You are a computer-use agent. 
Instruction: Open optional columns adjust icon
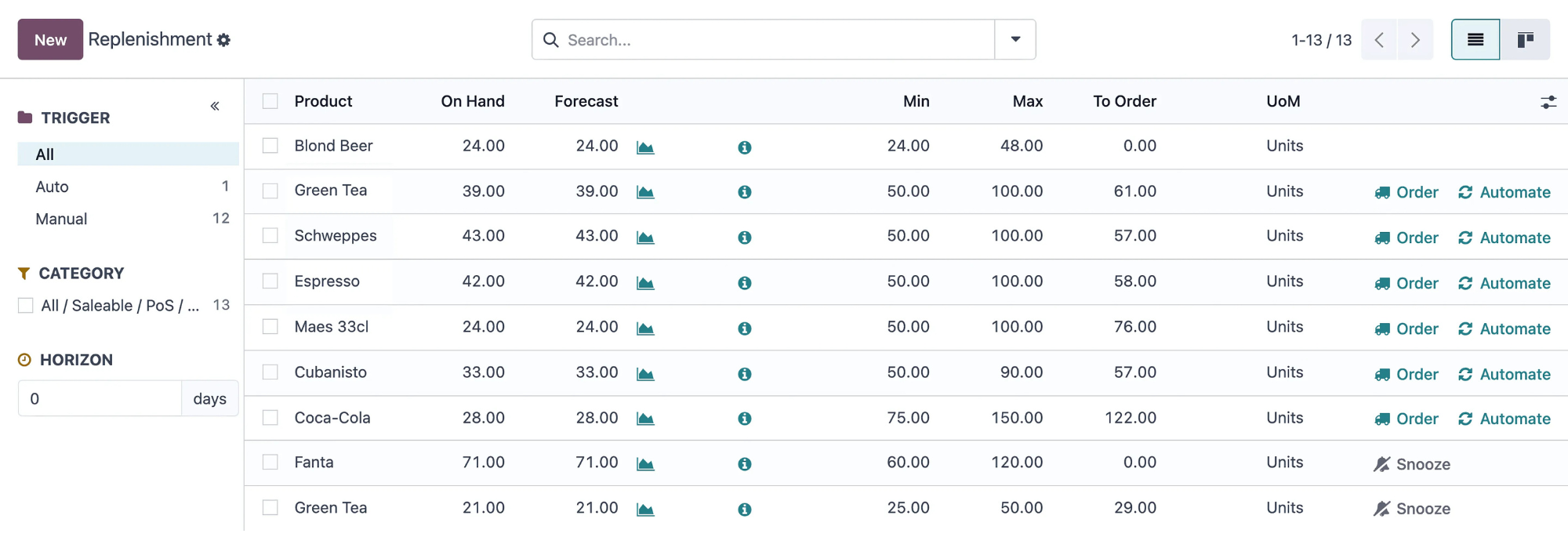pos(1548,102)
